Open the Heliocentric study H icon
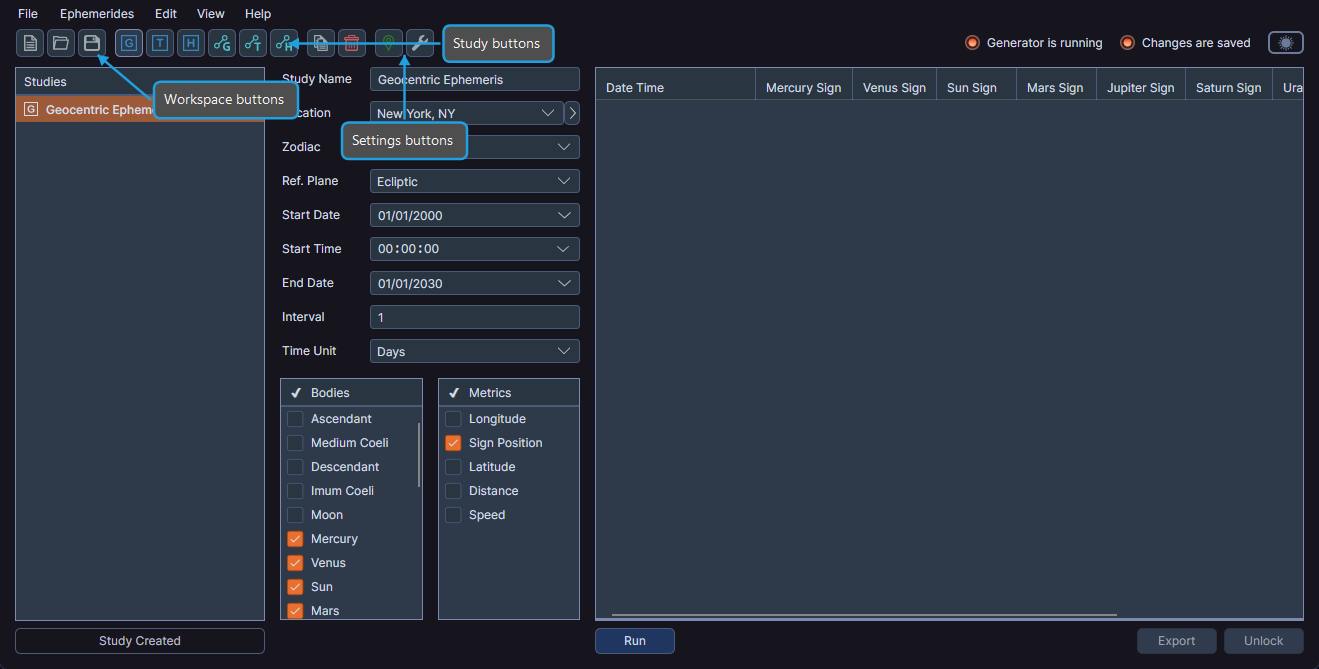1319x669 pixels. (x=190, y=43)
